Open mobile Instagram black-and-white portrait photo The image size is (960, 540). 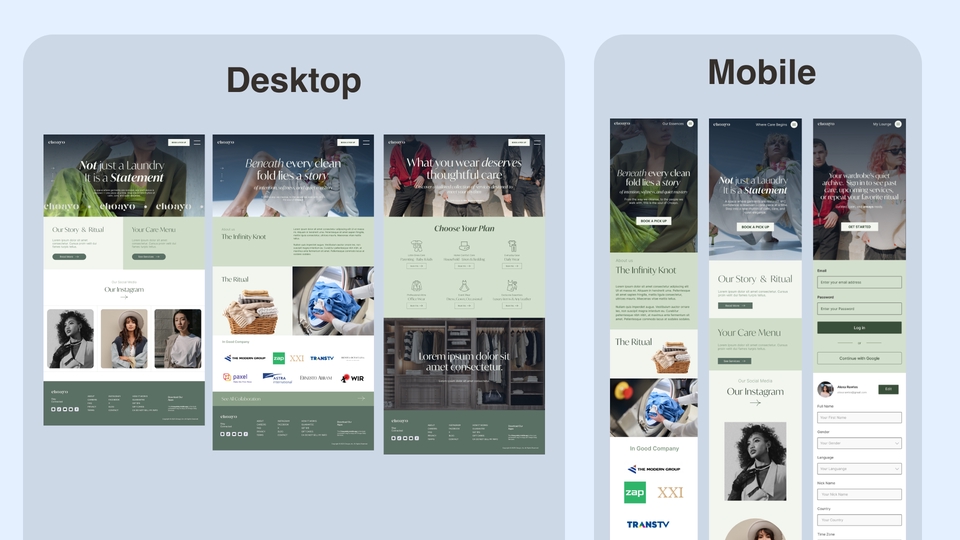coord(755,461)
